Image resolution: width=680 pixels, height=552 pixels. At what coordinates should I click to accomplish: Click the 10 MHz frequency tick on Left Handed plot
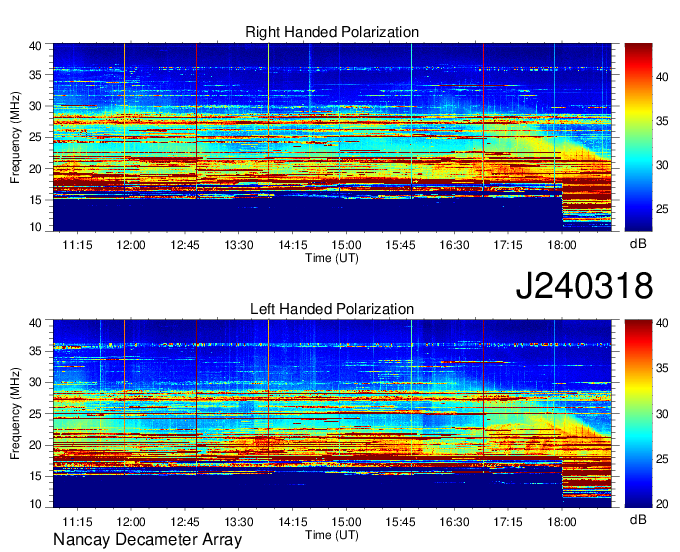(x=35, y=503)
